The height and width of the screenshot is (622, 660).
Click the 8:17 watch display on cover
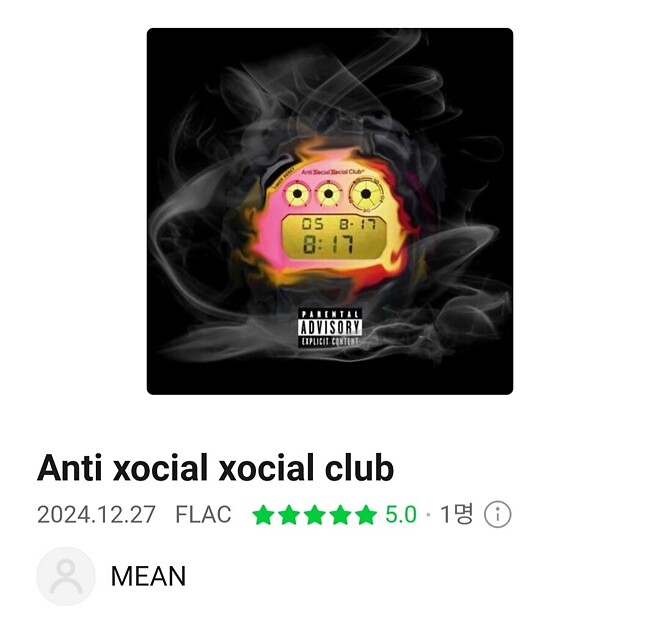[335, 237]
